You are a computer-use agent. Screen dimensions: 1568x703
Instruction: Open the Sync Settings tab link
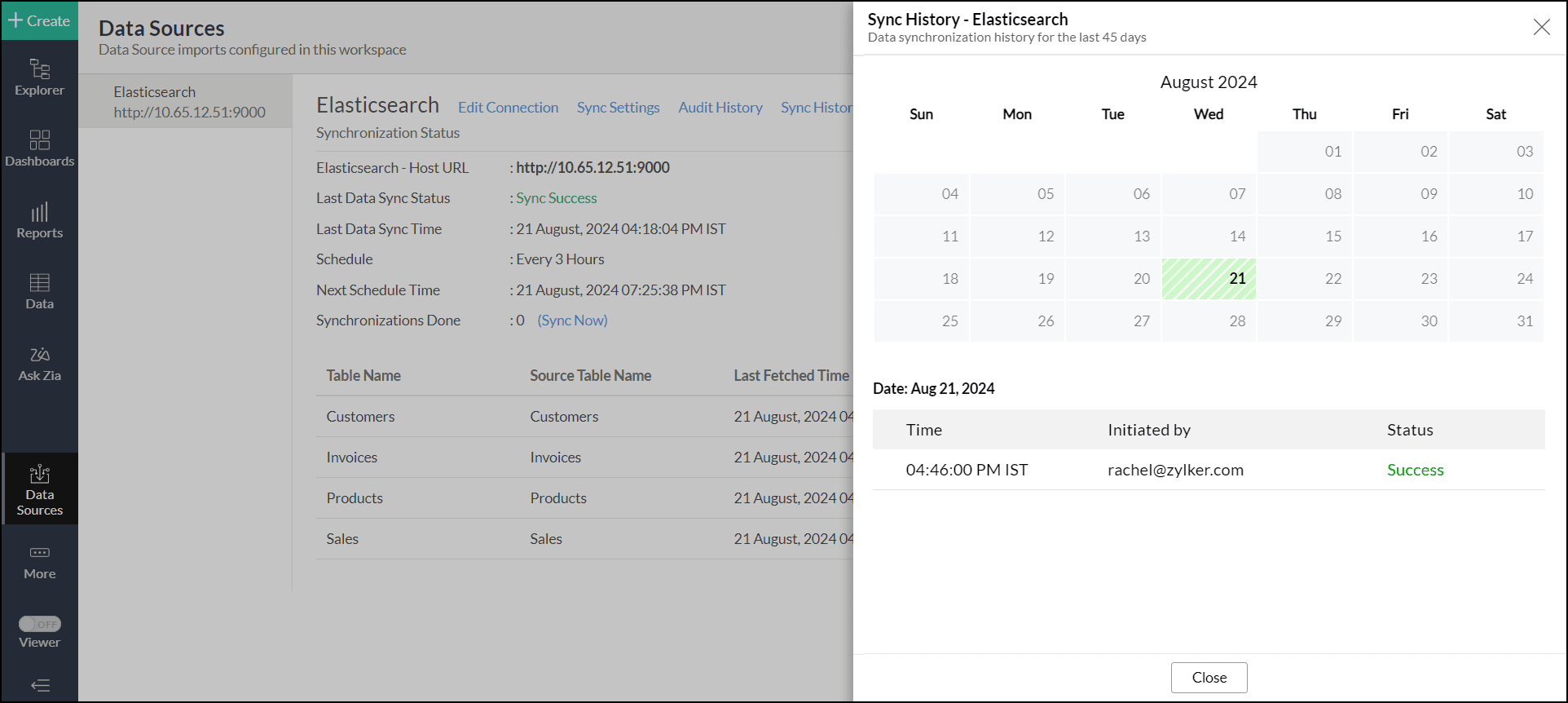tap(618, 108)
